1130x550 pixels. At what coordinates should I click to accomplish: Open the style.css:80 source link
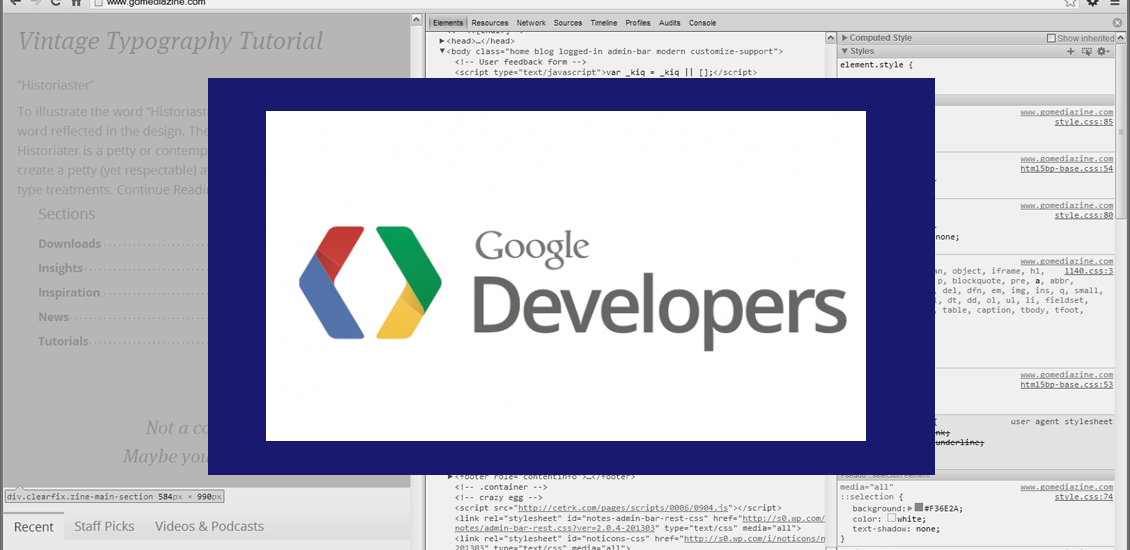[1084, 215]
